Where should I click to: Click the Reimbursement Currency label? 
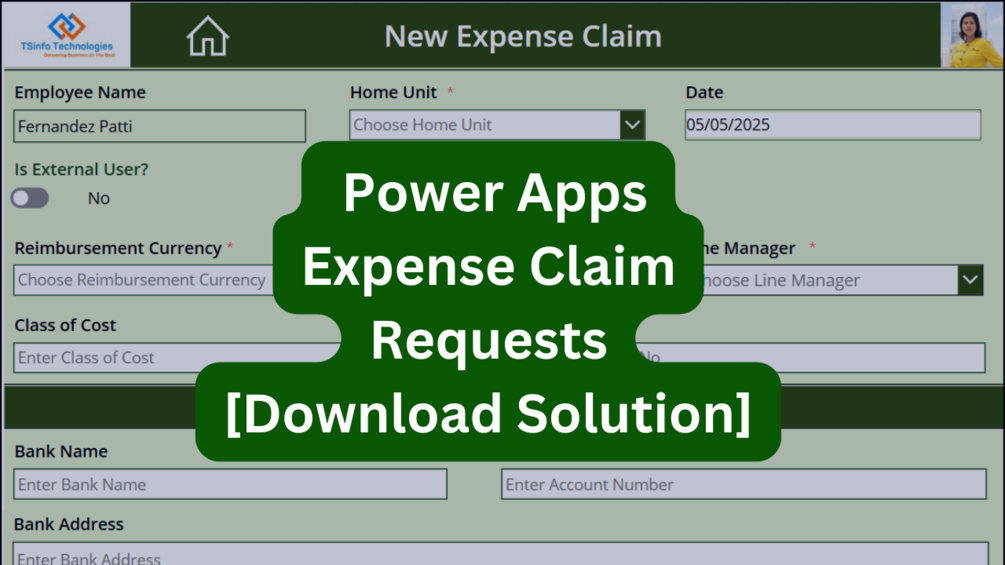tap(118, 248)
